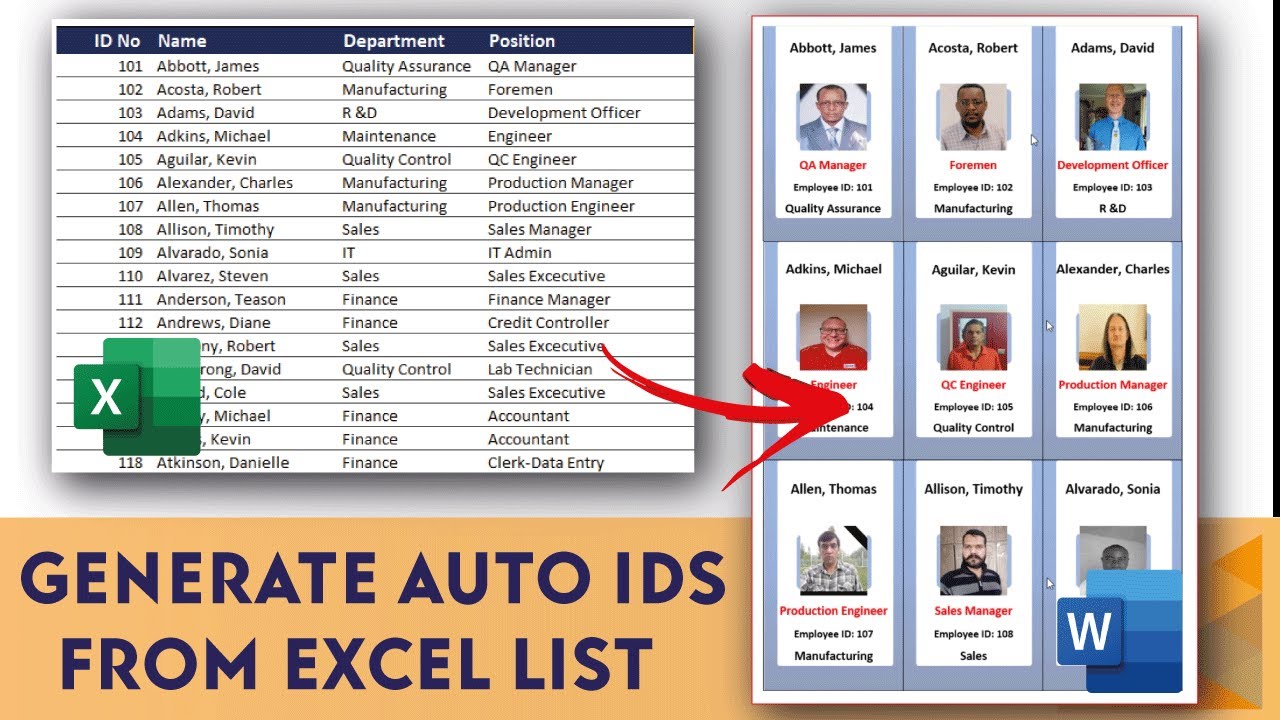Screen dimensions: 1280x720
Task: Click the Alvarez, Steven name cell
Action: coord(213,276)
